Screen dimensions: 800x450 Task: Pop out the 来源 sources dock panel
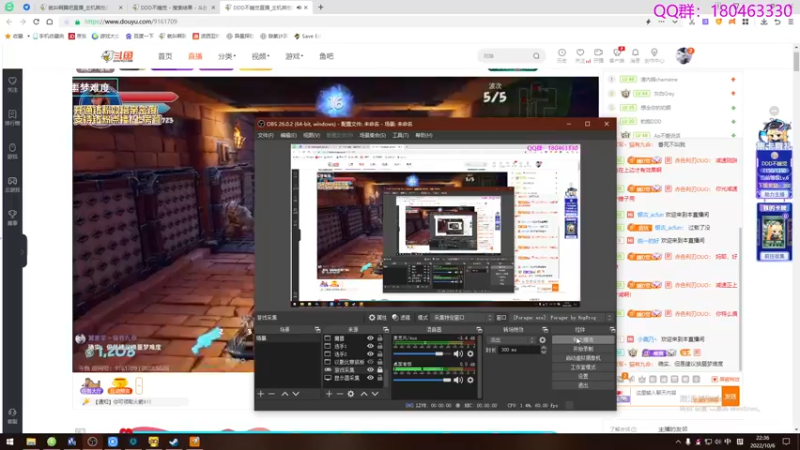[386, 330]
